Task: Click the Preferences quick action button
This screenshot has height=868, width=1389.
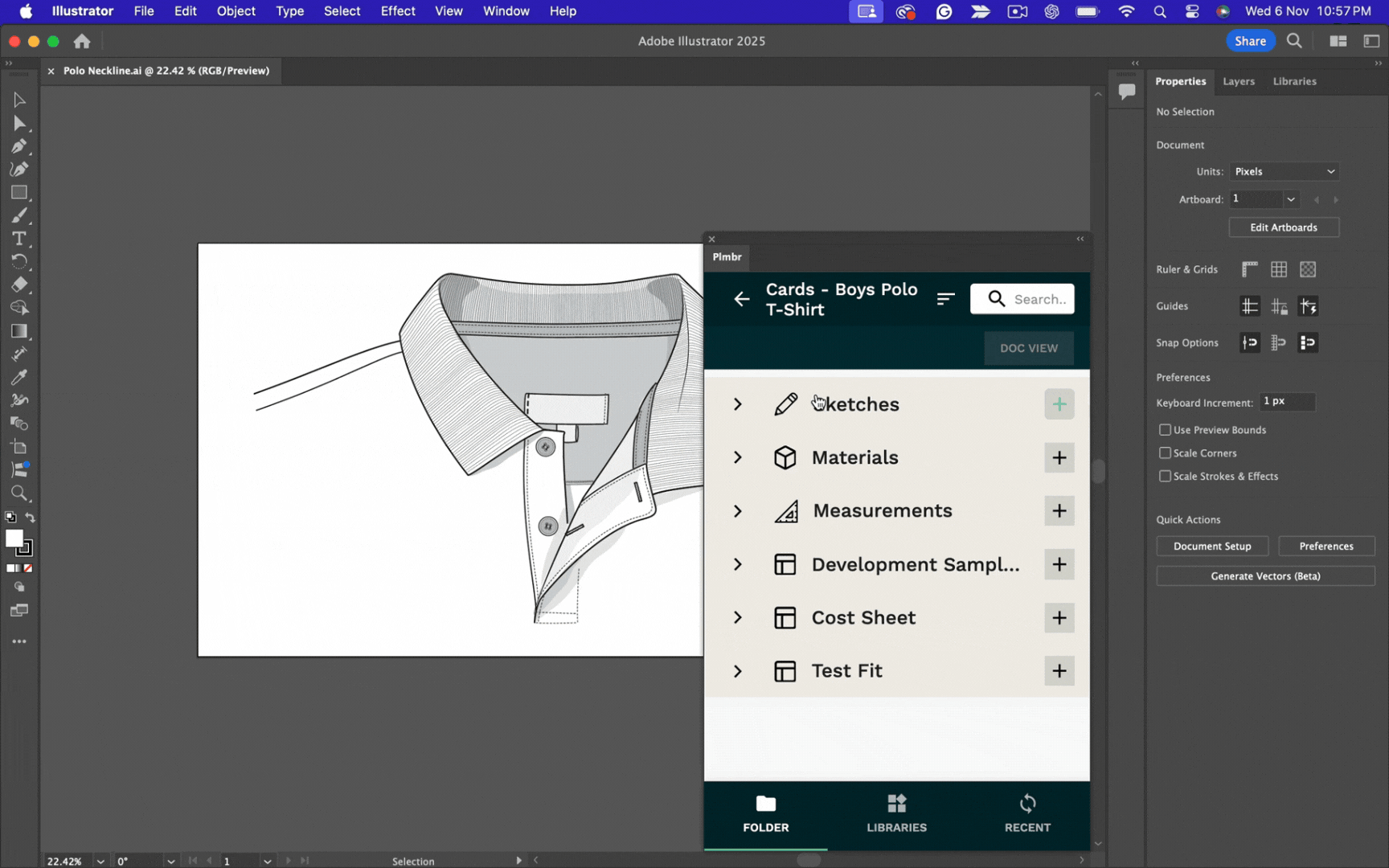Action: (1326, 547)
